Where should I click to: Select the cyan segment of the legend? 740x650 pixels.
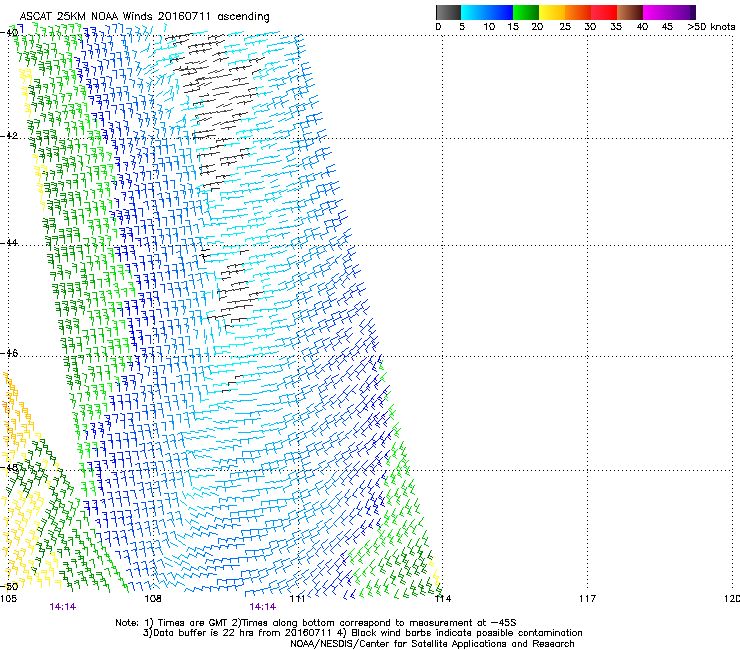pos(474,12)
